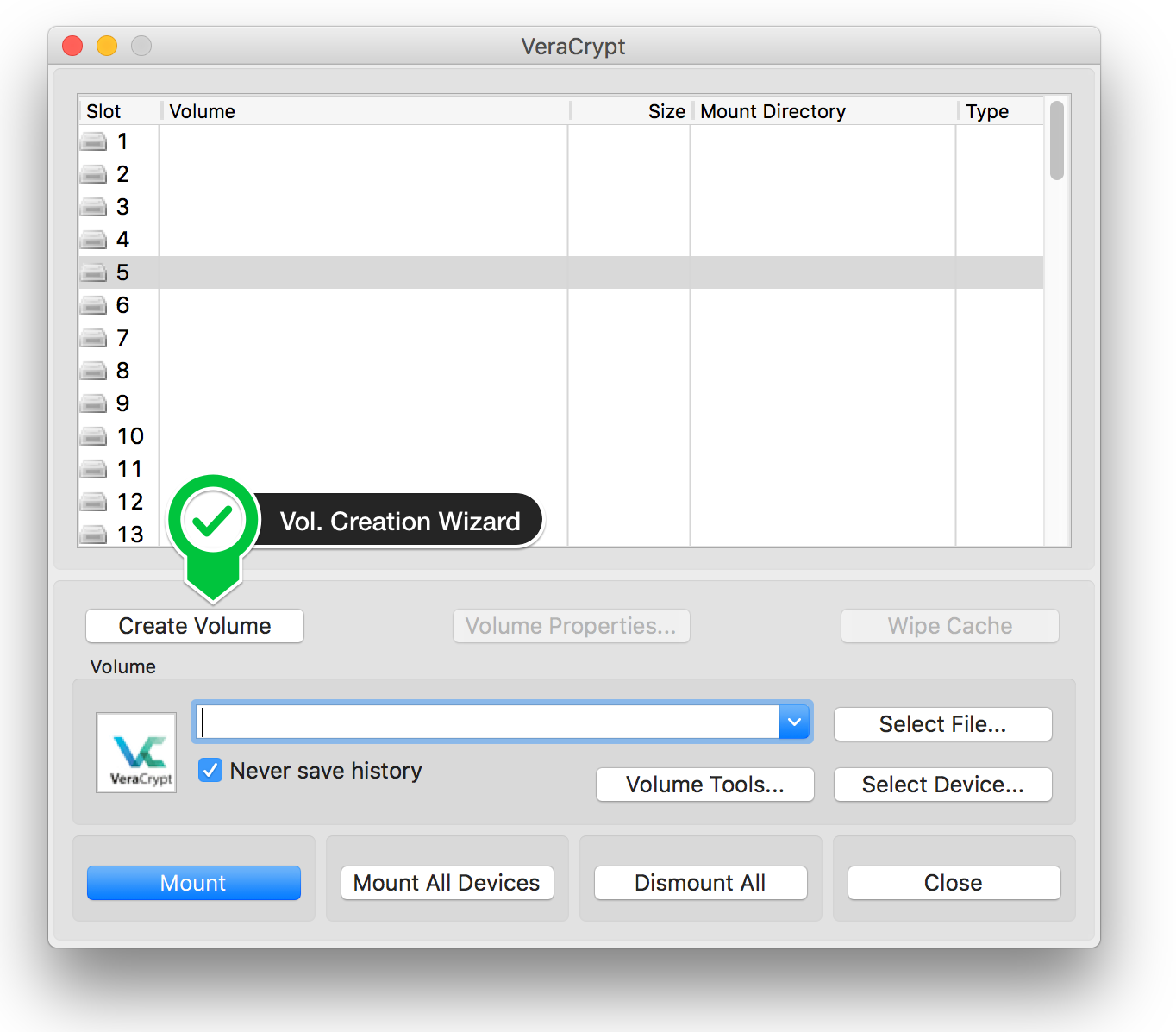
Task: Sort by the Slot column header
Action: point(119,111)
